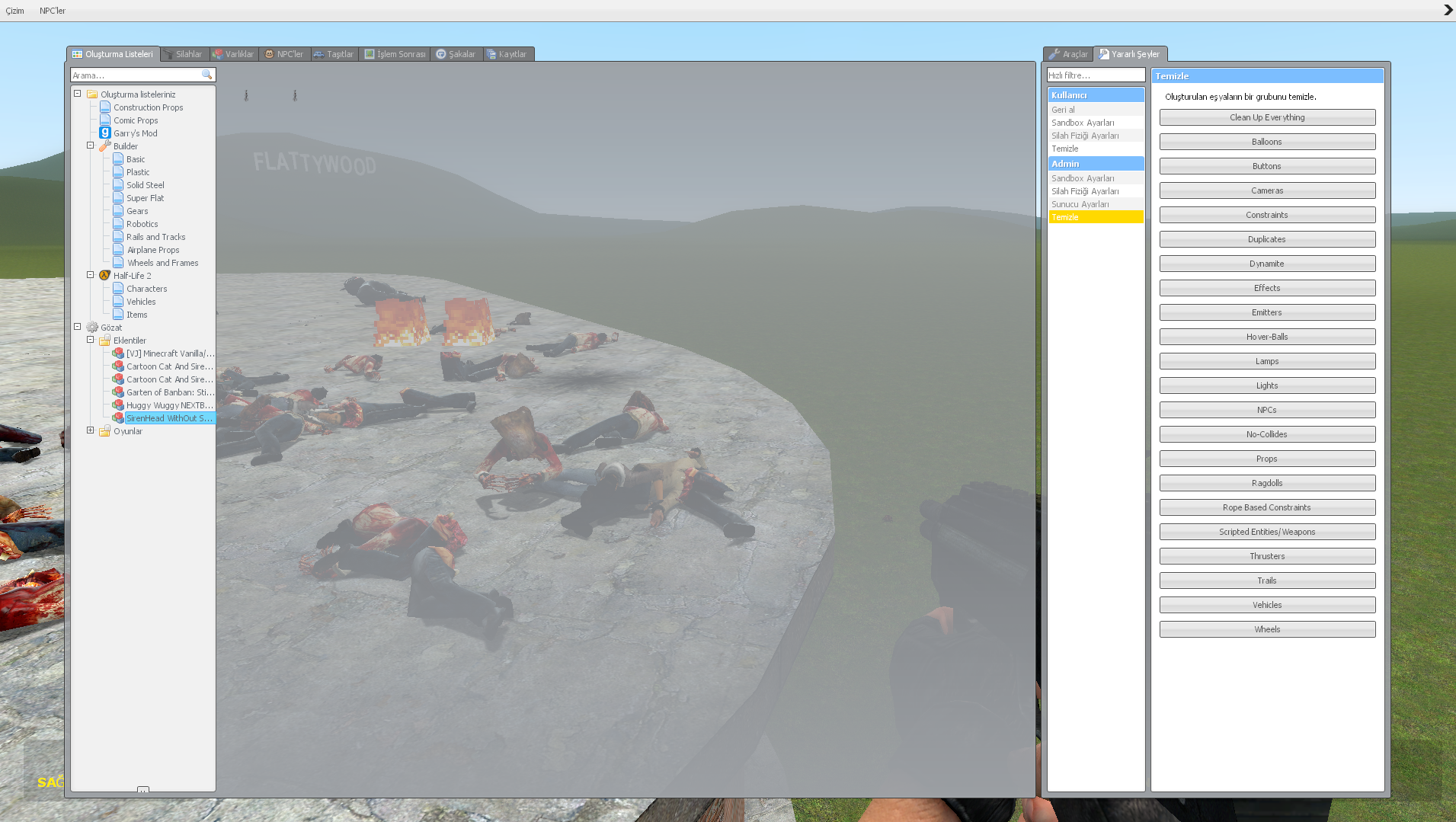
Task: Click the Garry's Mod blue g icon
Action: (x=105, y=133)
